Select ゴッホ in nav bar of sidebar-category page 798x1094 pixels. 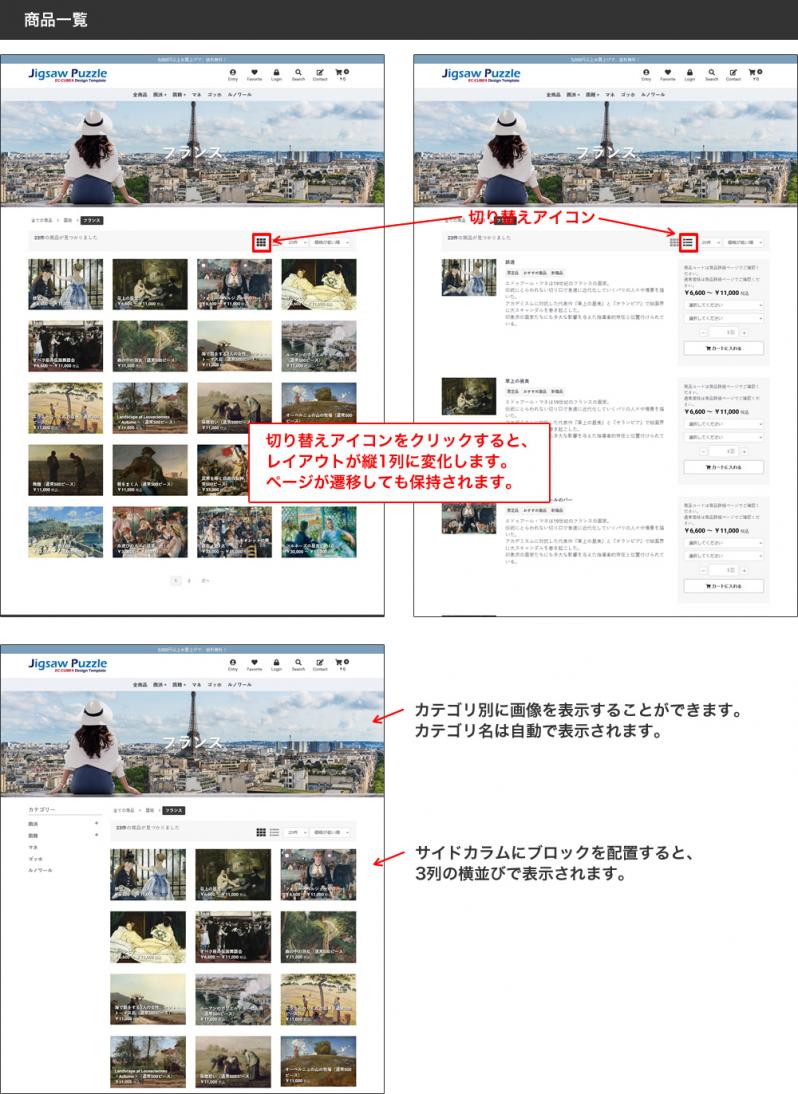pyautogui.click(x=214, y=684)
